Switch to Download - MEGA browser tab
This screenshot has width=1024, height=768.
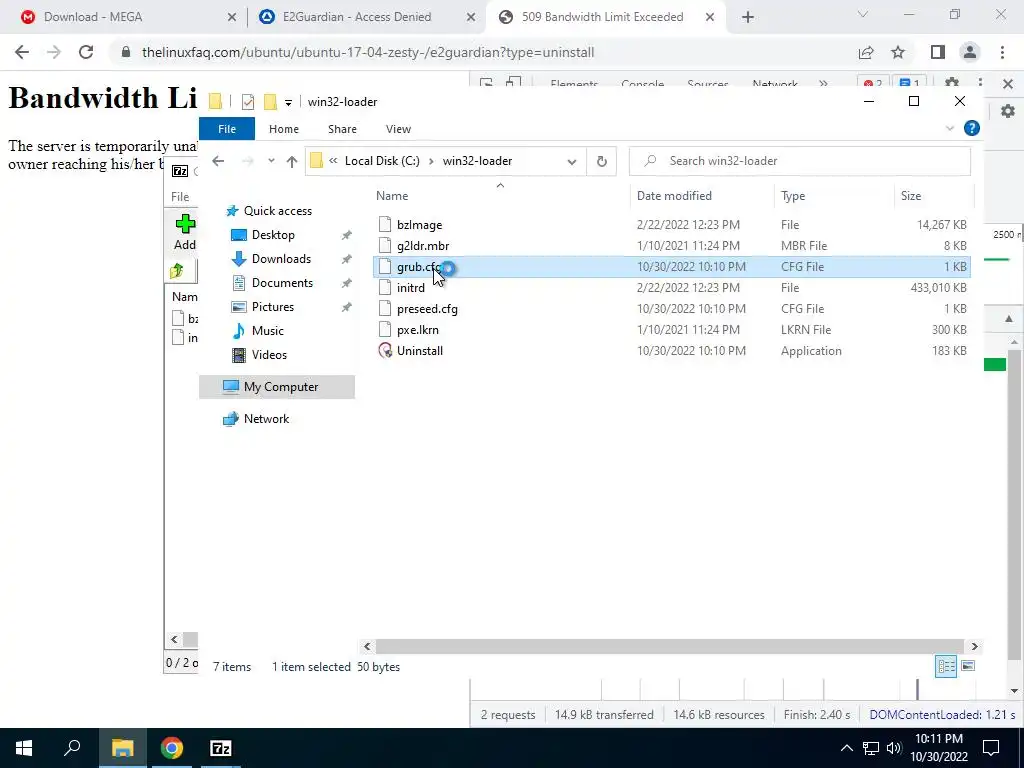tap(128, 17)
